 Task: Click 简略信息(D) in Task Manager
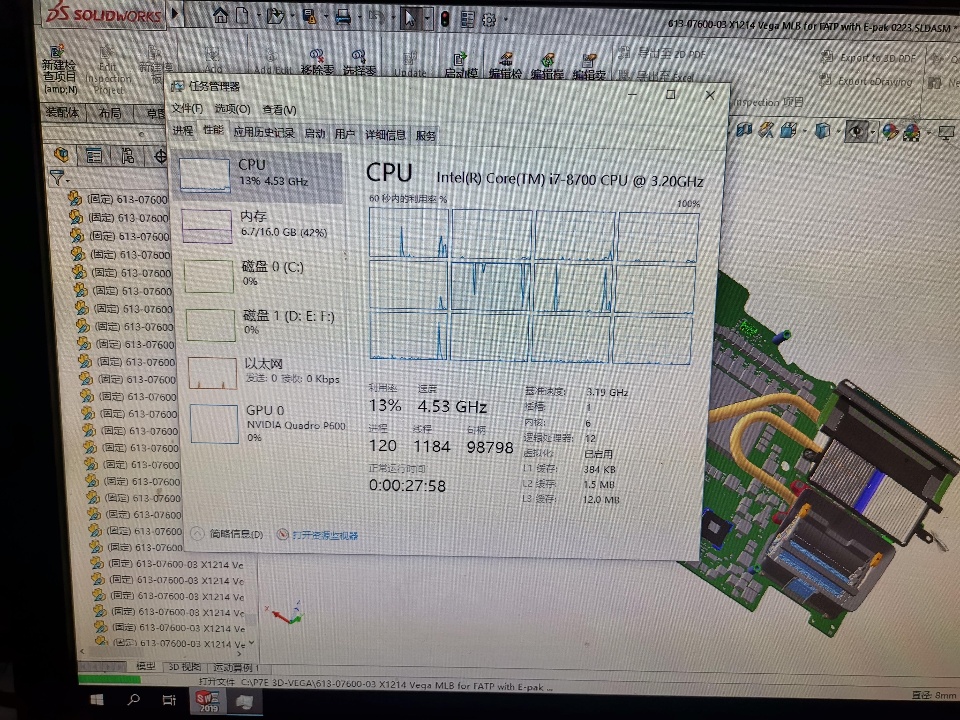click(x=227, y=533)
